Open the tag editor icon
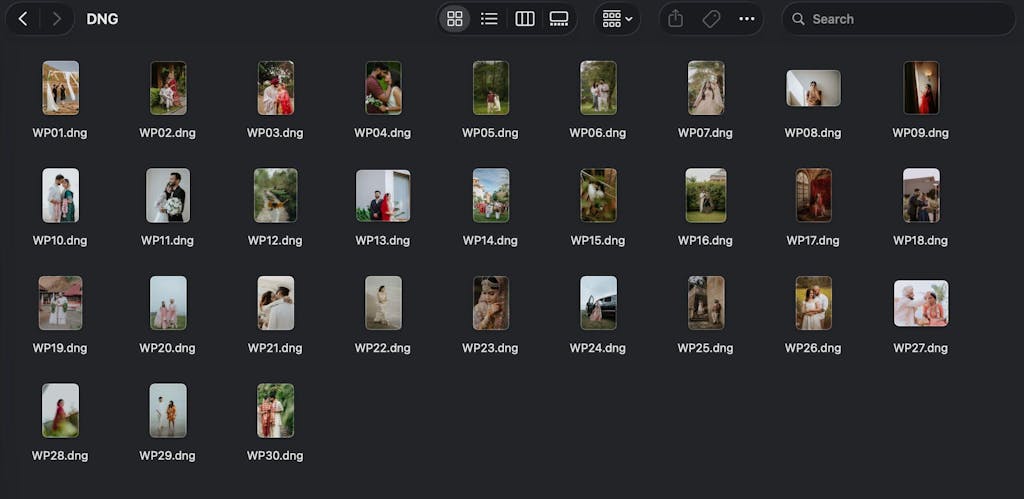The image size is (1024, 499). (x=711, y=19)
